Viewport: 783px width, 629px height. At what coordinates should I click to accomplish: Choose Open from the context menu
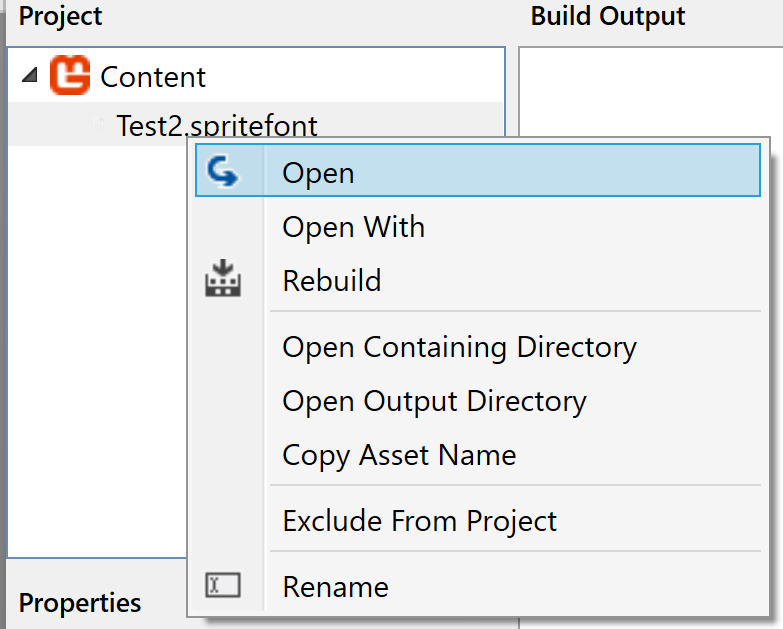[x=318, y=173]
